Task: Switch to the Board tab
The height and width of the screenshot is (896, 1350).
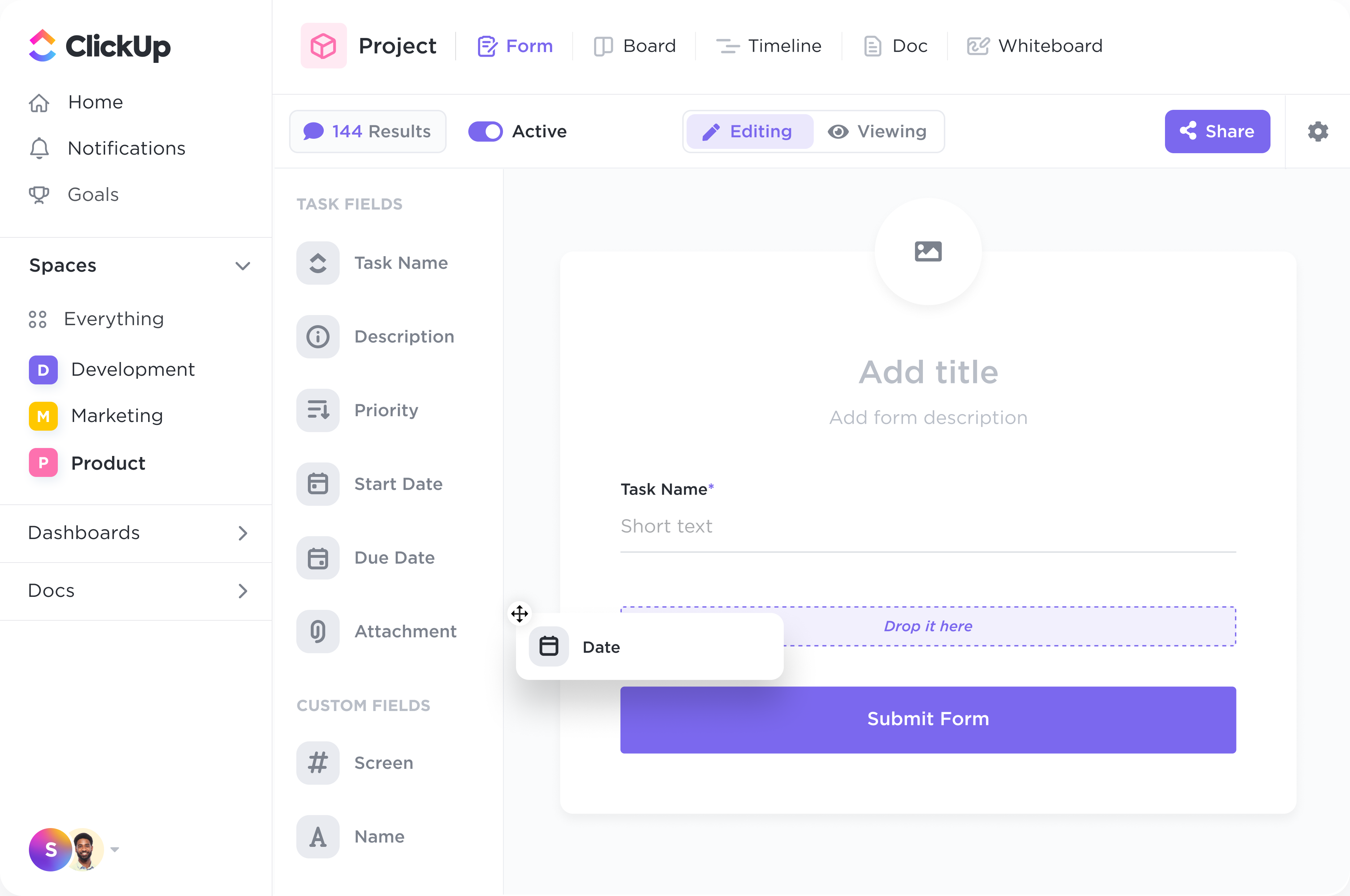Action: point(649,45)
